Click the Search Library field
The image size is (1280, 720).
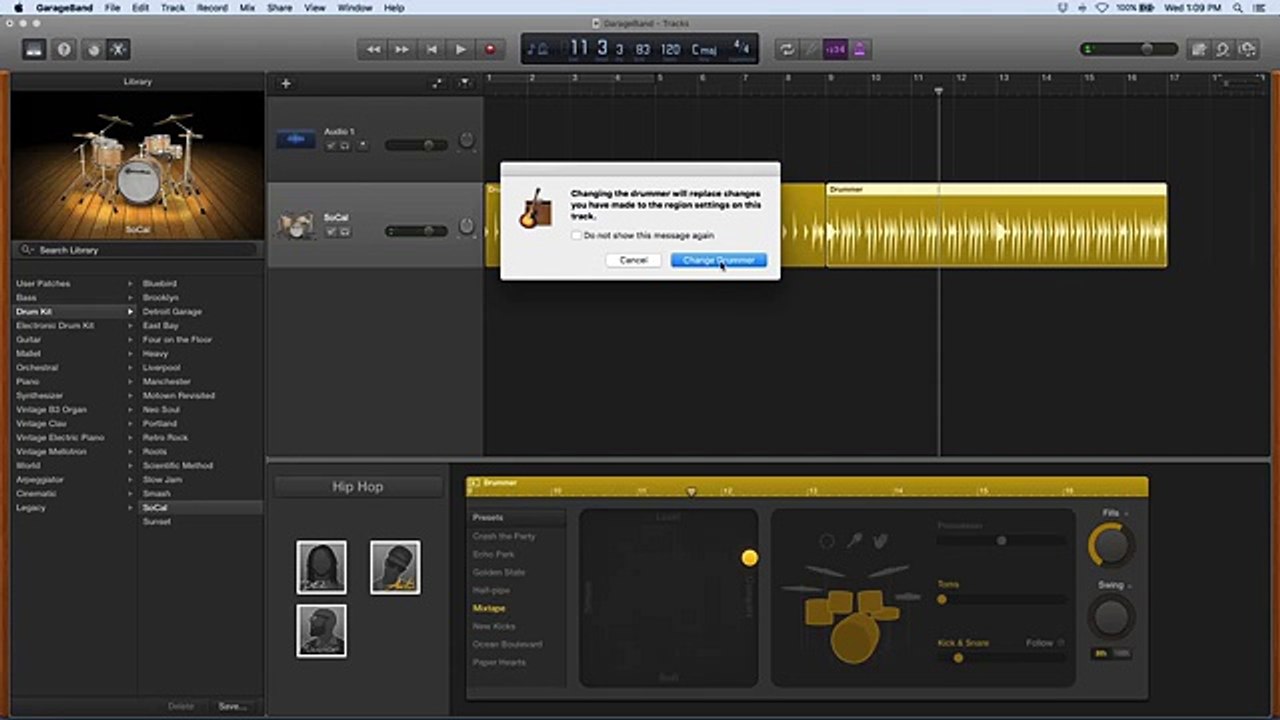(x=138, y=250)
